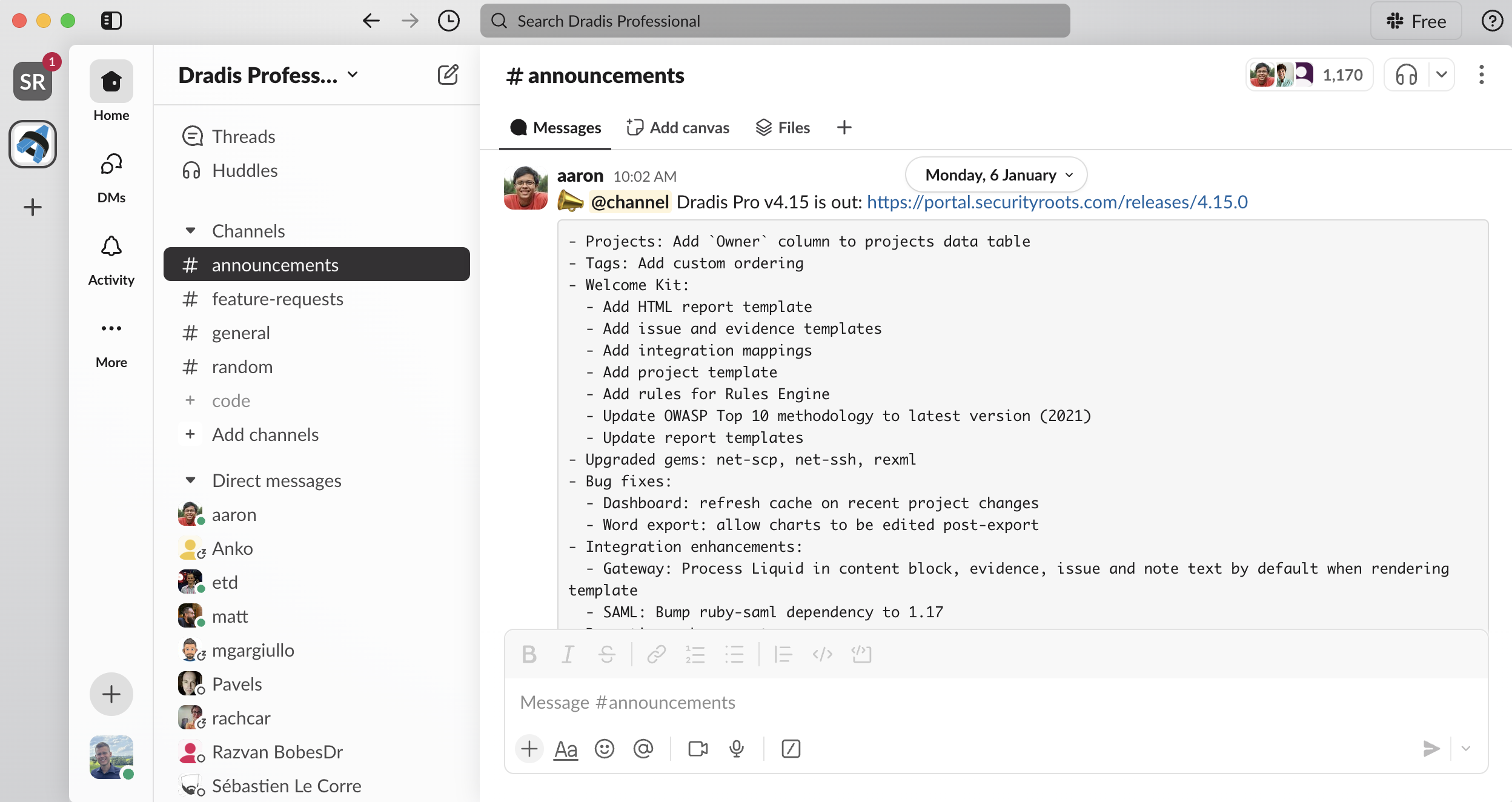Viewport: 1512px width, 802px height.
Task: Toggle Strikethrough text formatting
Action: pos(607,654)
